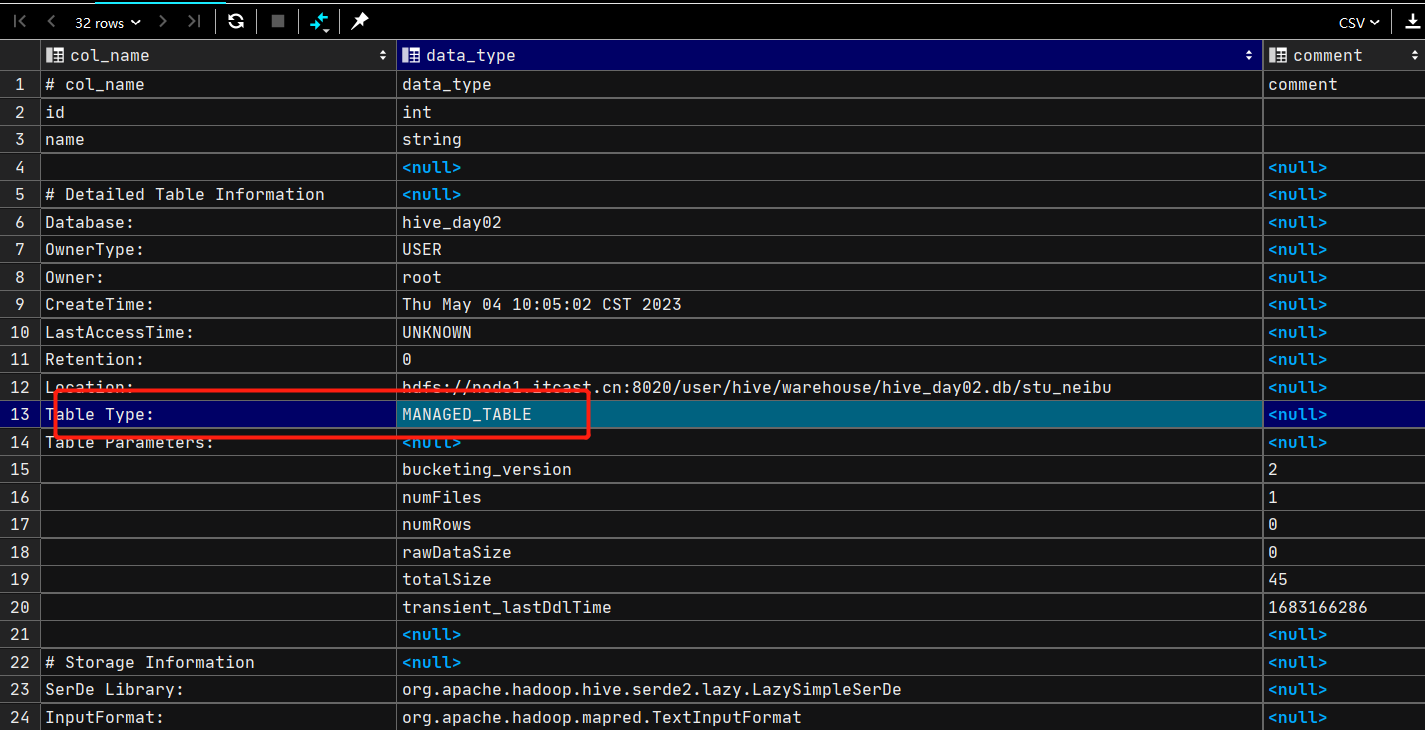Image resolution: width=1425 pixels, height=730 pixels.
Task: Open the CSV data extractor dropdown
Action: click(x=1360, y=22)
